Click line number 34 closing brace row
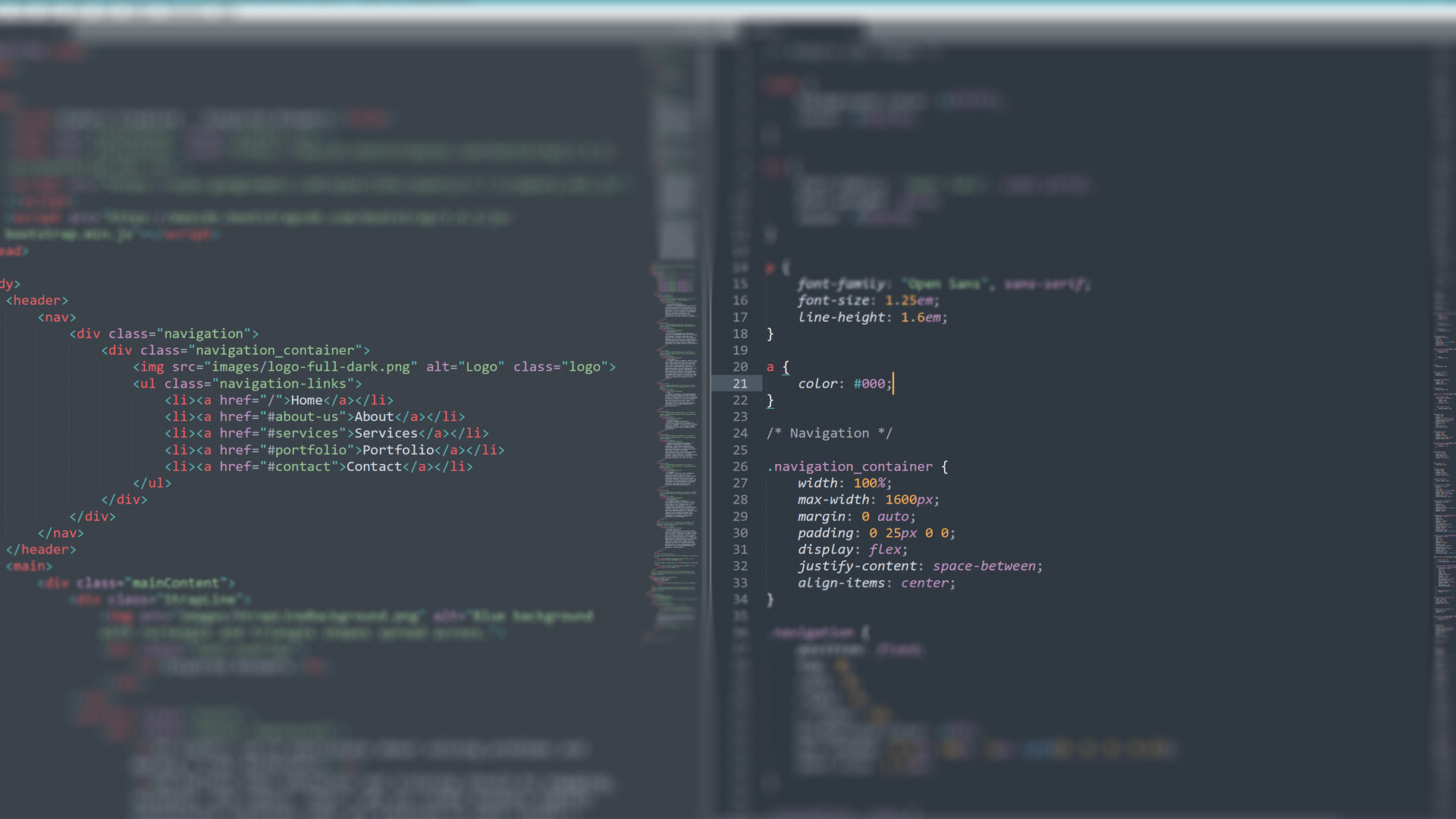 pos(739,599)
